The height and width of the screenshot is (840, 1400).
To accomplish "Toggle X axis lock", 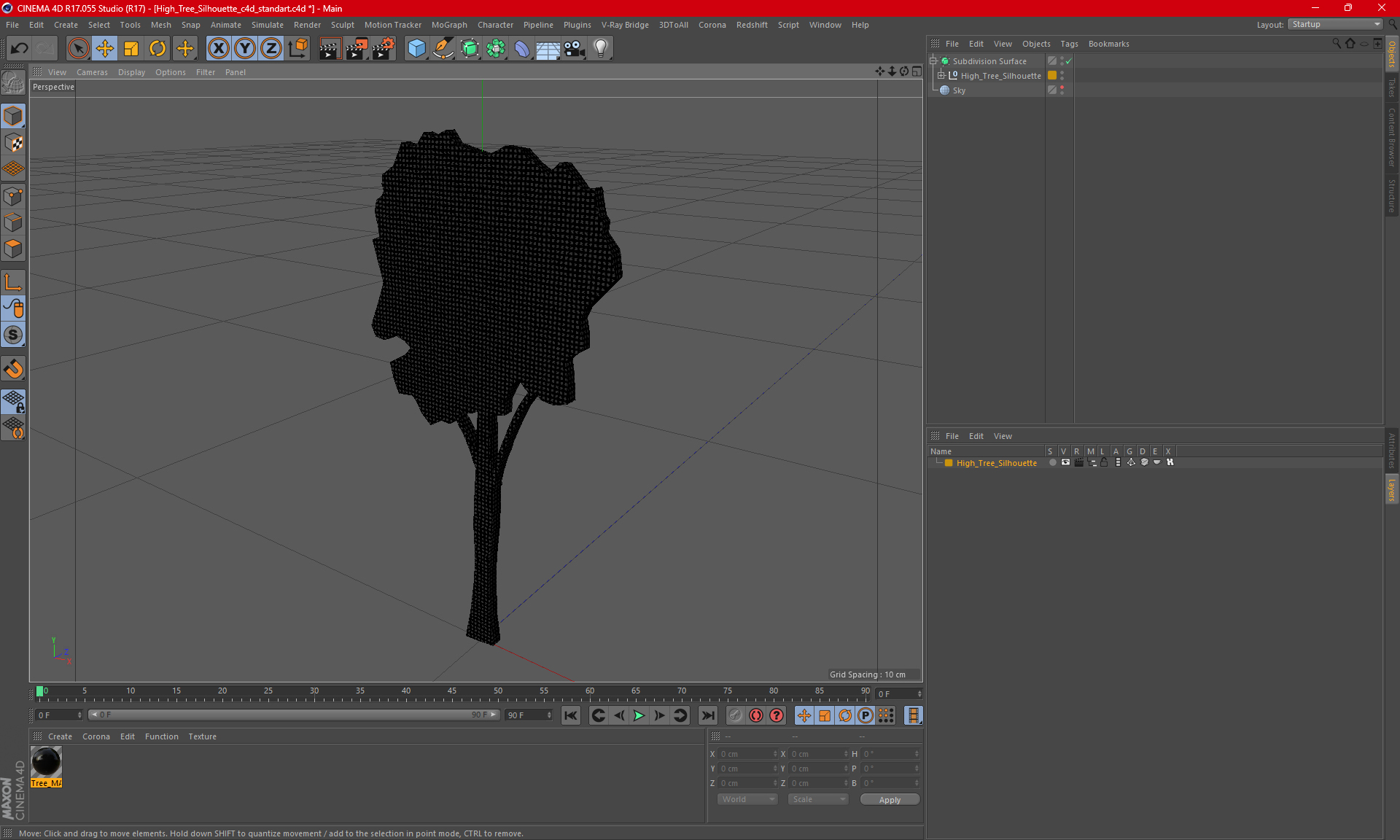I will pyautogui.click(x=218, y=49).
